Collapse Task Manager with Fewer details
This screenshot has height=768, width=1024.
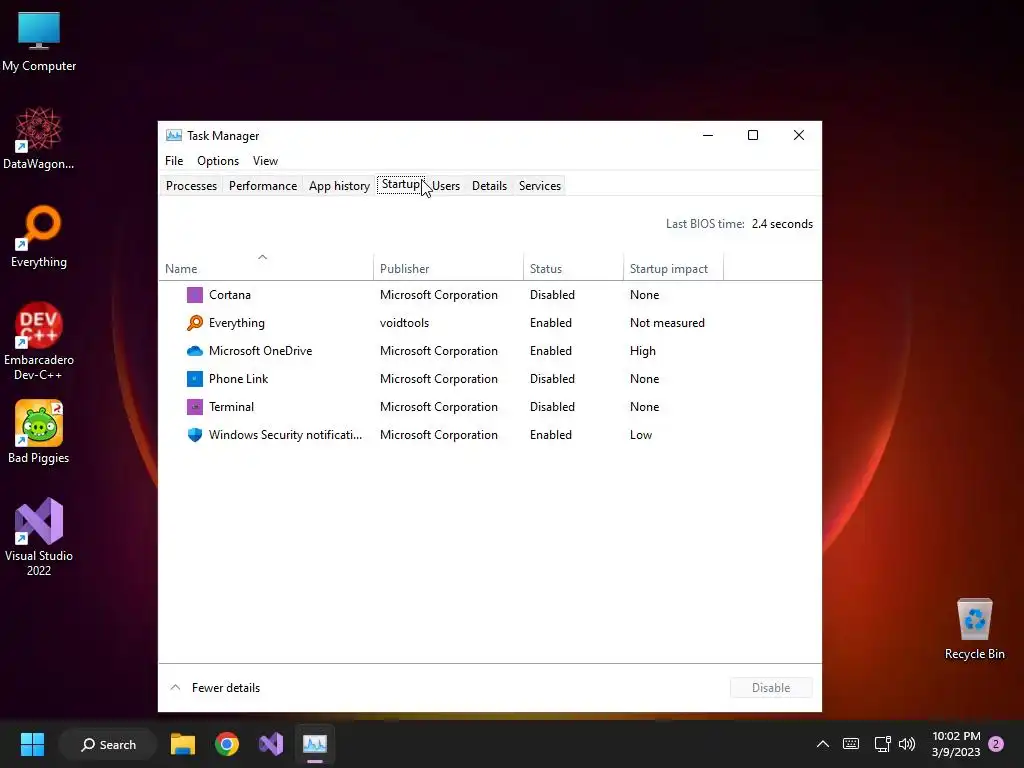pyautogui.click(x=216, y=688)
